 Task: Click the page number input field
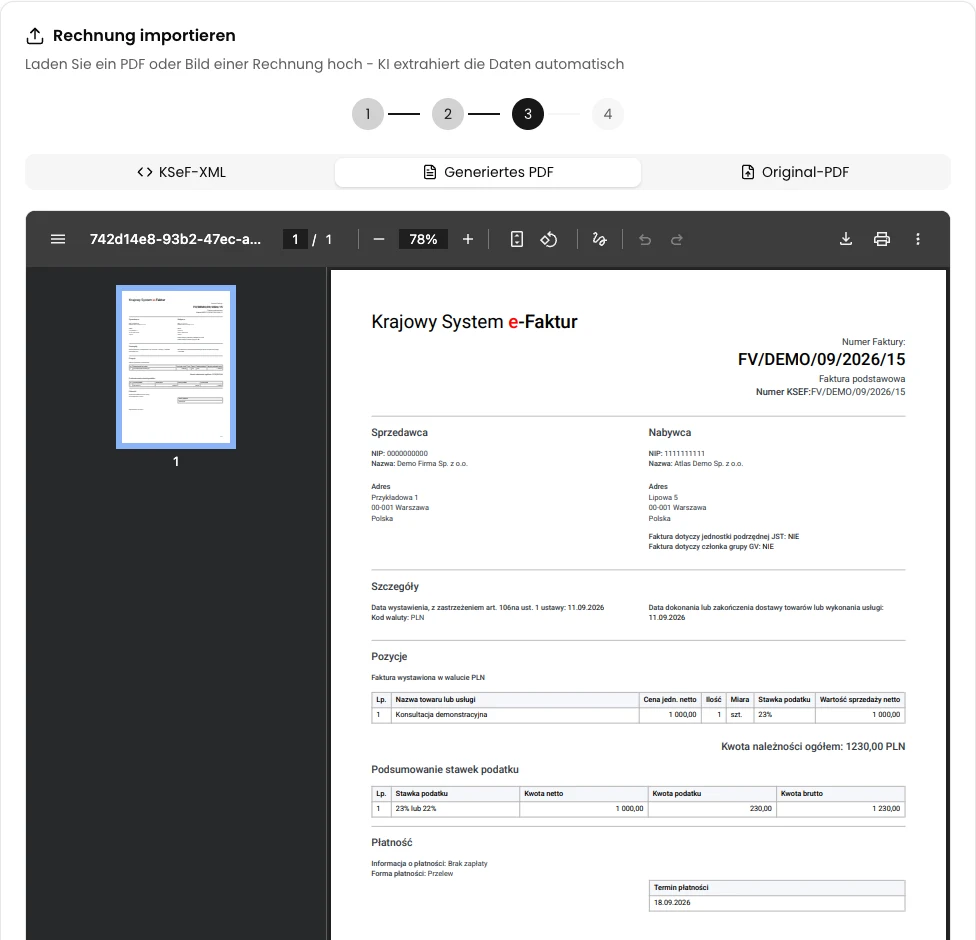coord(295,239)
